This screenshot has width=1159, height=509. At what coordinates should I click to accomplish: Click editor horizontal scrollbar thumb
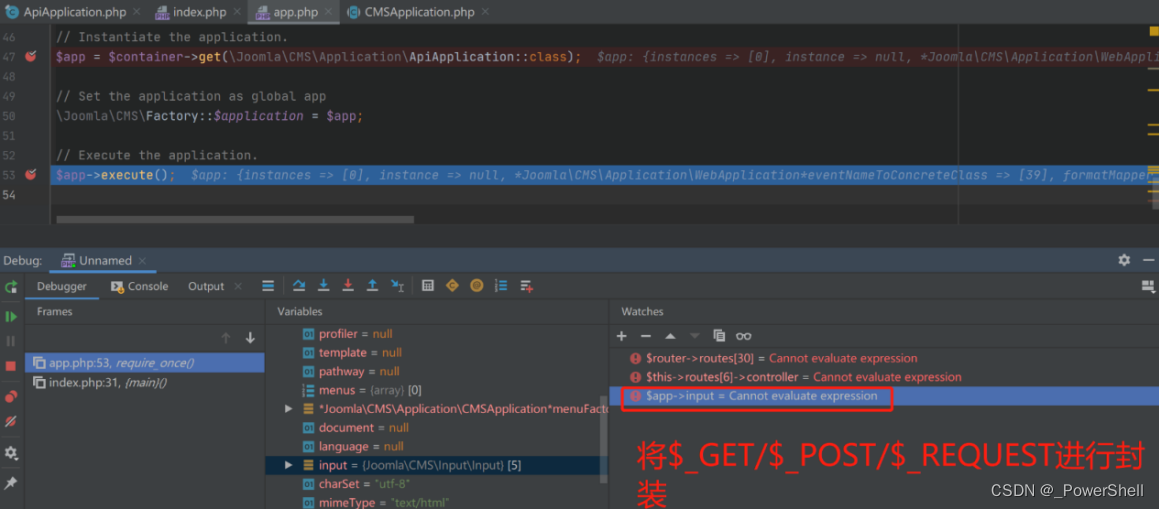click(235, 219)
